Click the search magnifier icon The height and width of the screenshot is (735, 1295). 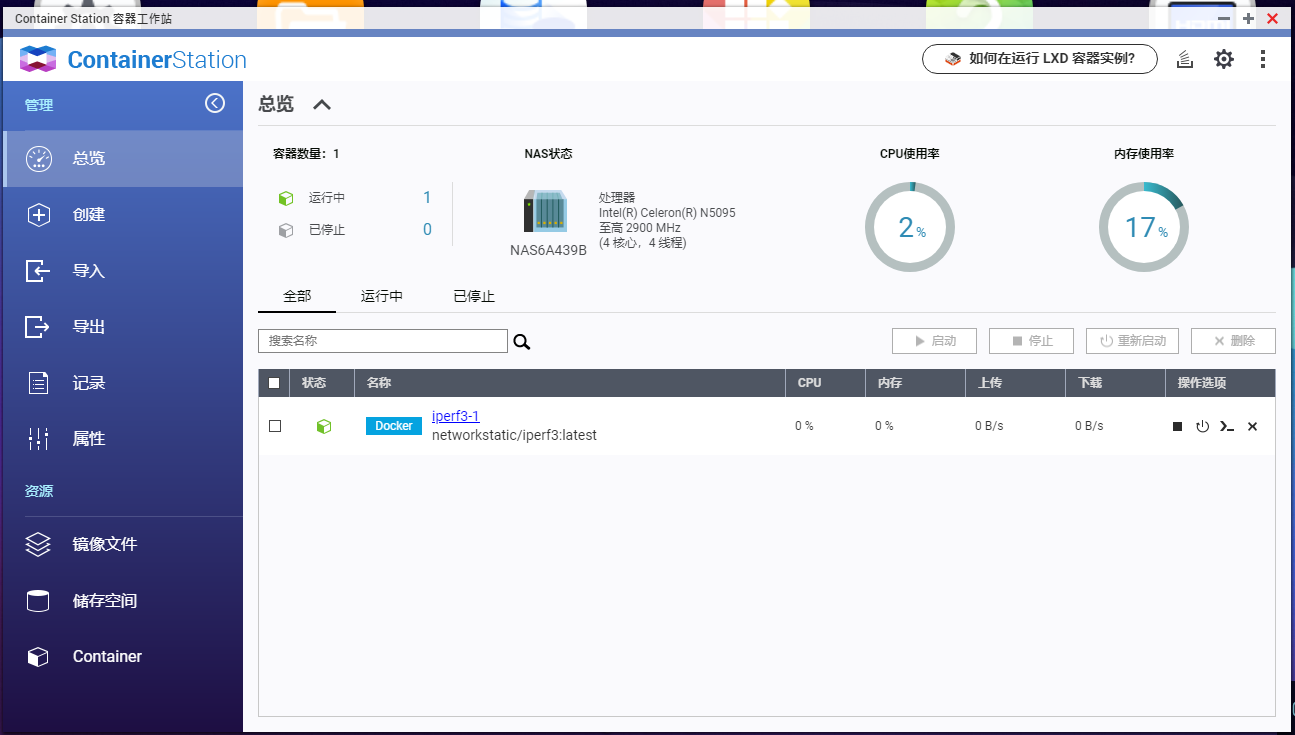click(x=521, y=341)
